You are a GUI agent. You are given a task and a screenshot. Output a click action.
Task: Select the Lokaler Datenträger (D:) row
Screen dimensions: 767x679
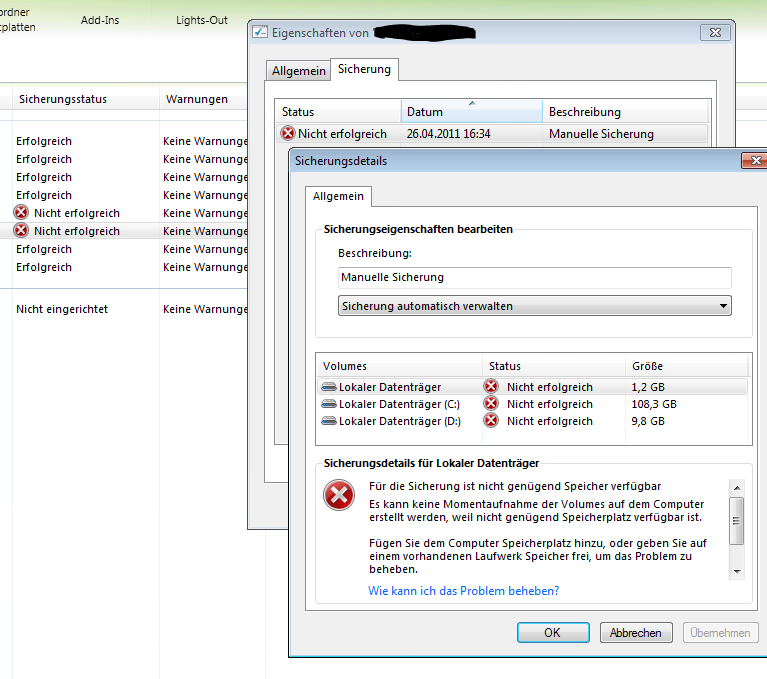click(x=533, y=421)
